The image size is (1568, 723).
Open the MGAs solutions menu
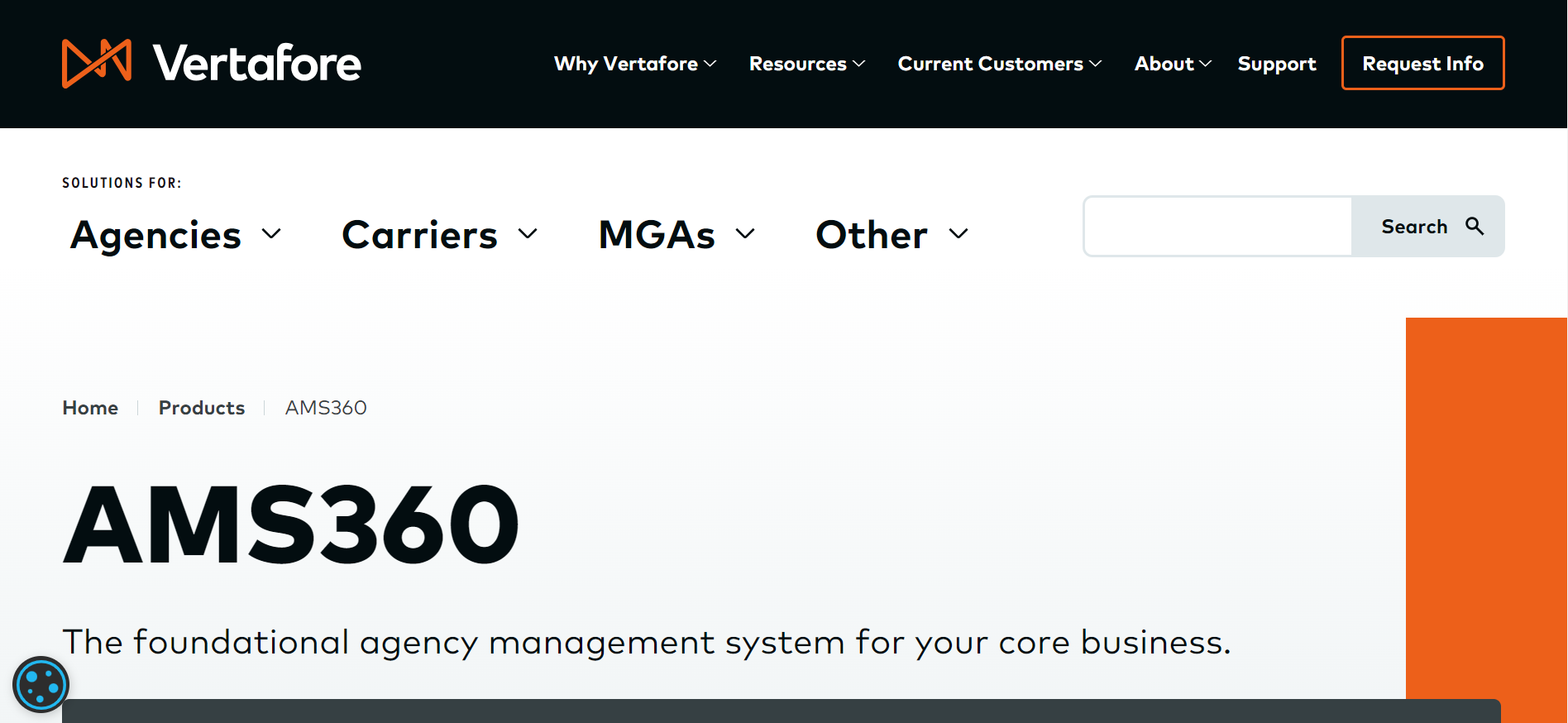677,235
